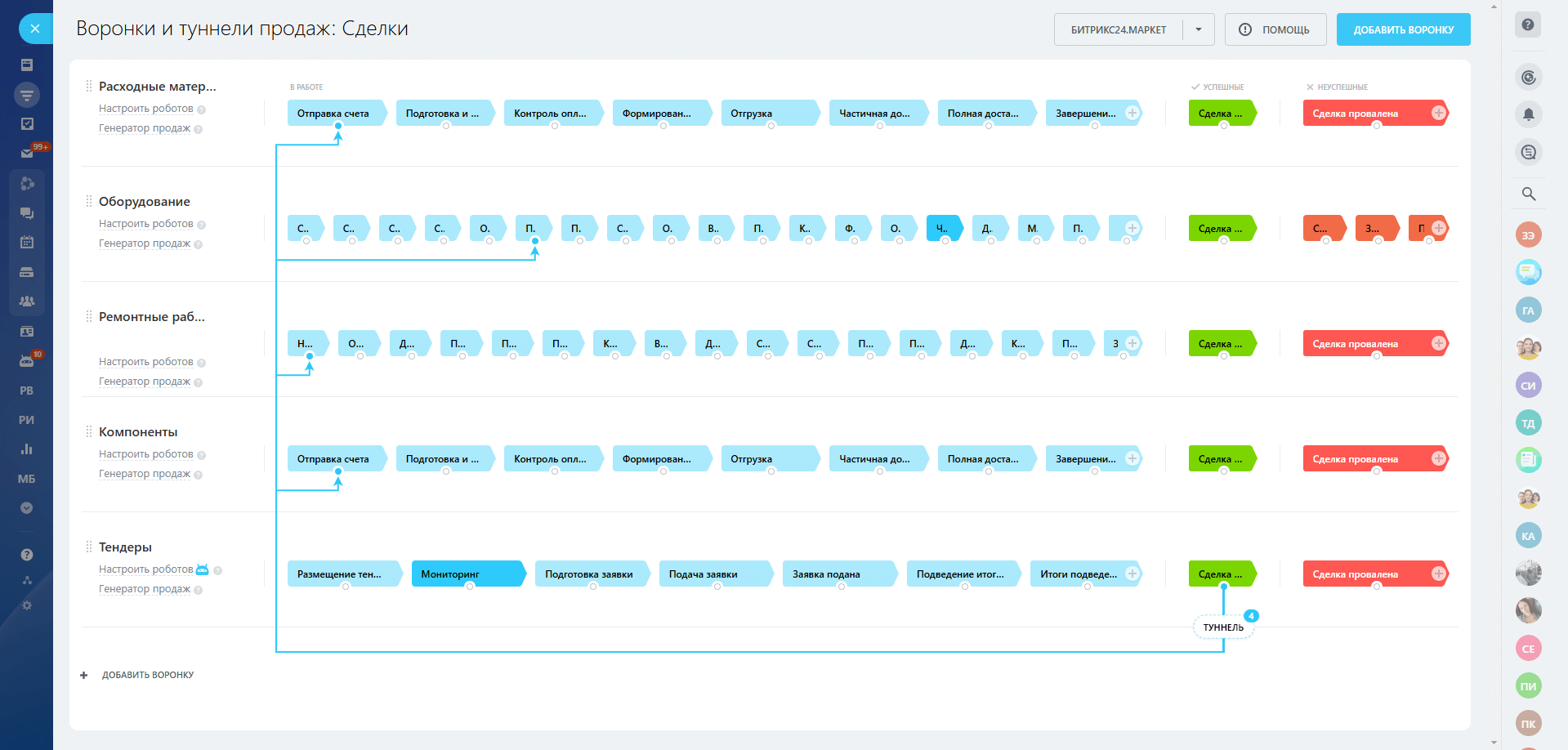This screenshot has height=750, width=1568.
Task: Expand the Битрикс24.Маркет dropdown arrow
Action: click(x=1199, y=29)
